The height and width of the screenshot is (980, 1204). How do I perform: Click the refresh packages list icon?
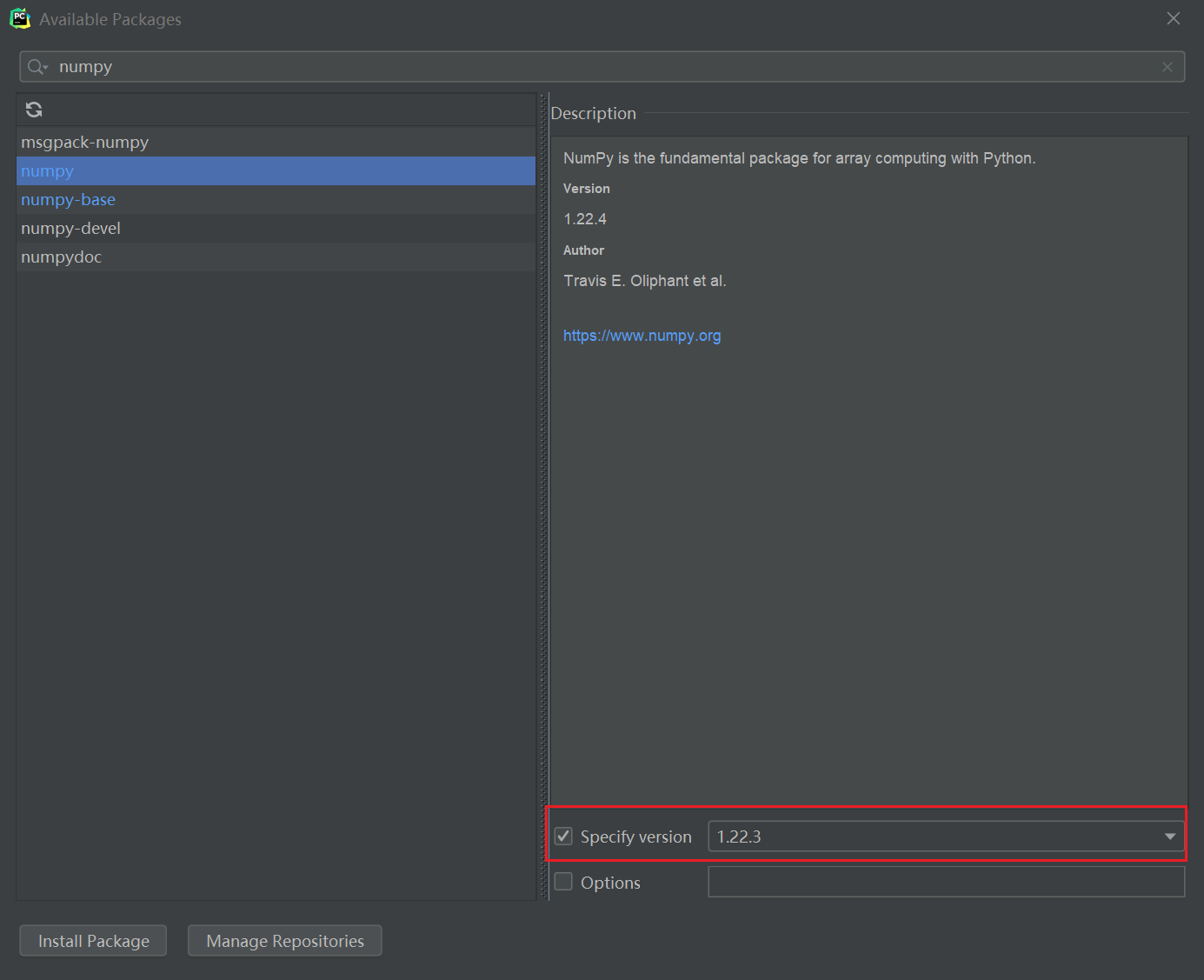34,110
